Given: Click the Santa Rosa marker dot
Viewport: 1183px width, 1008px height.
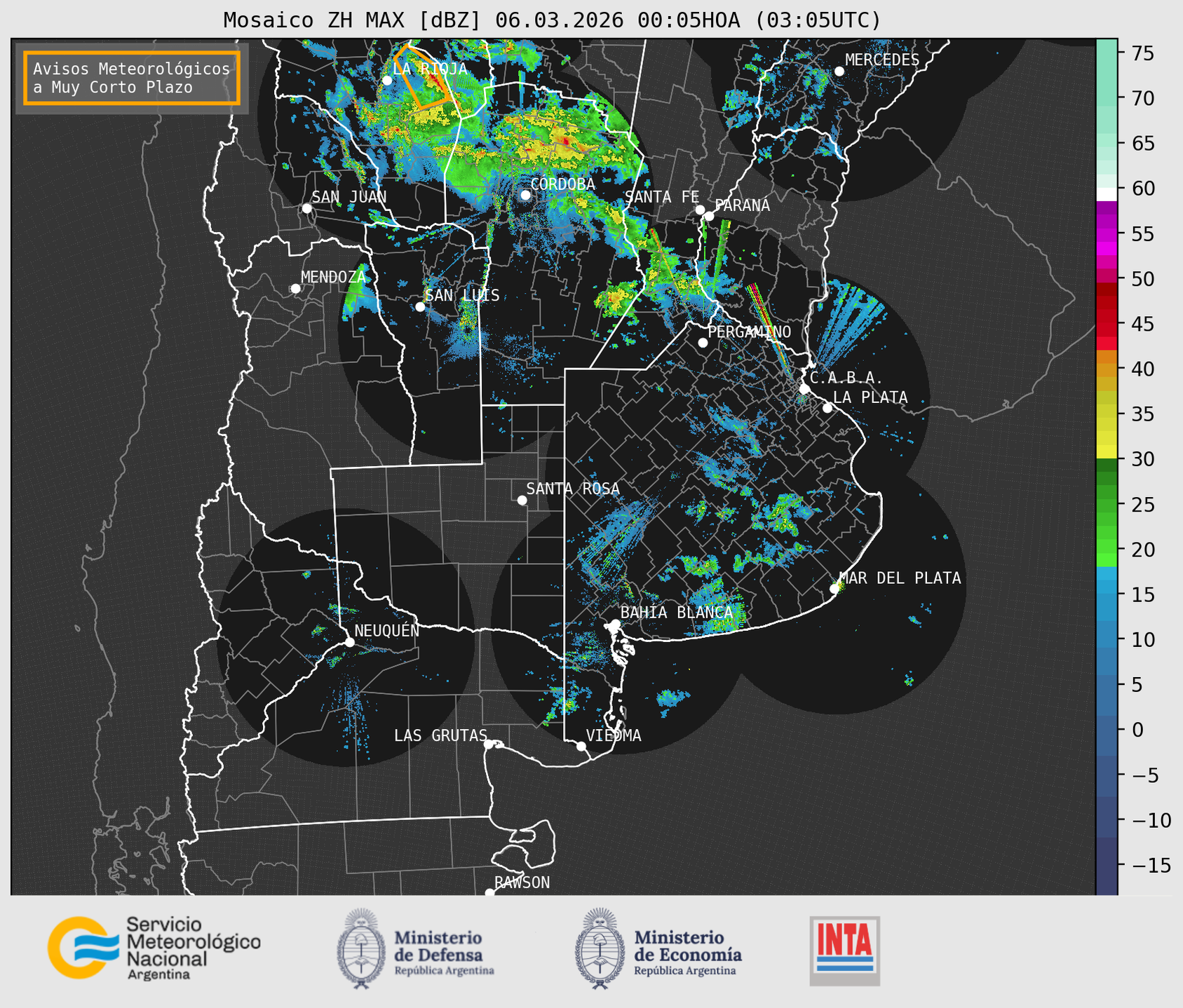Looking at the screenshot, I should coord(522,500).
